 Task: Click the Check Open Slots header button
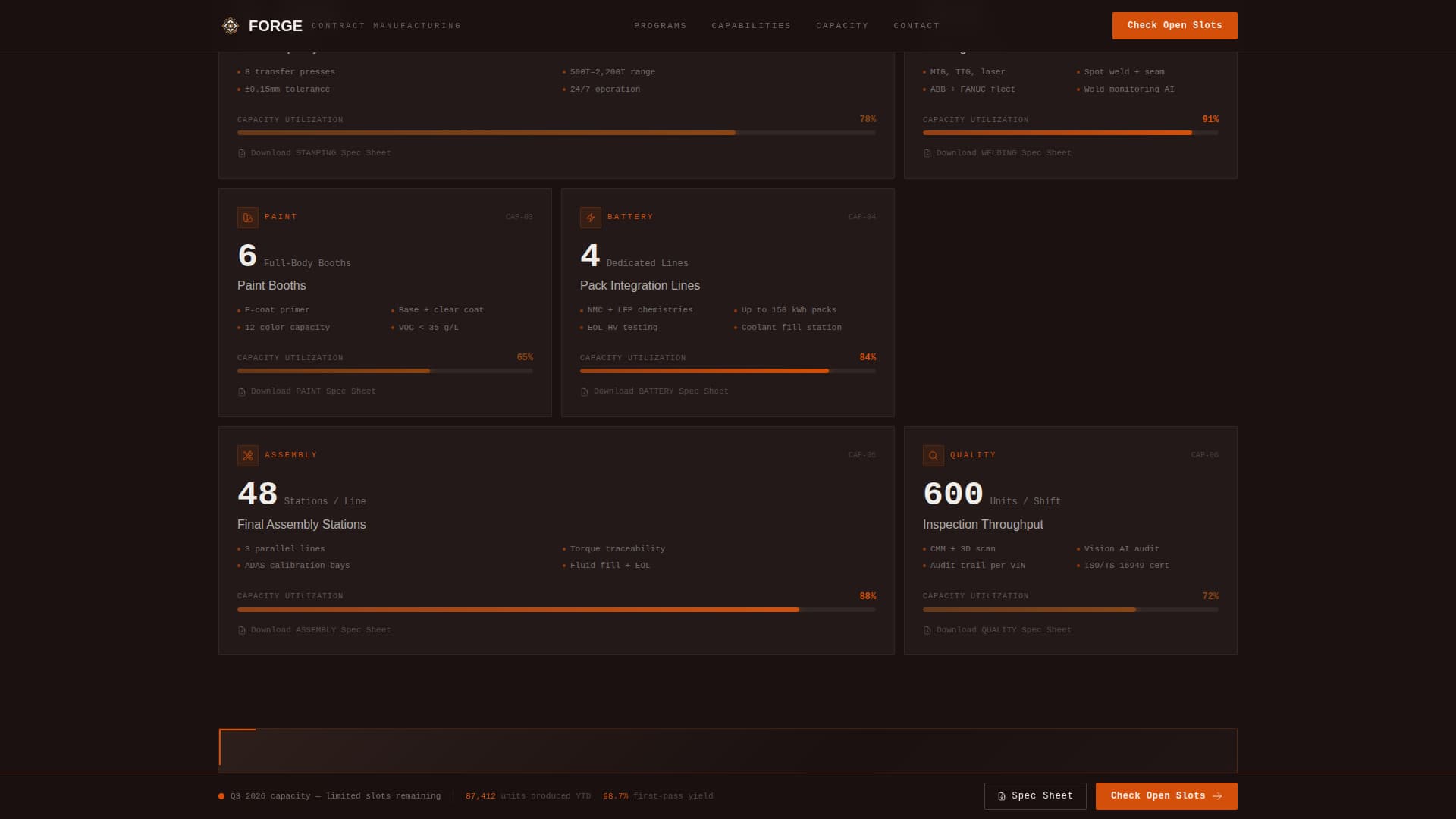click(1174, 25)
